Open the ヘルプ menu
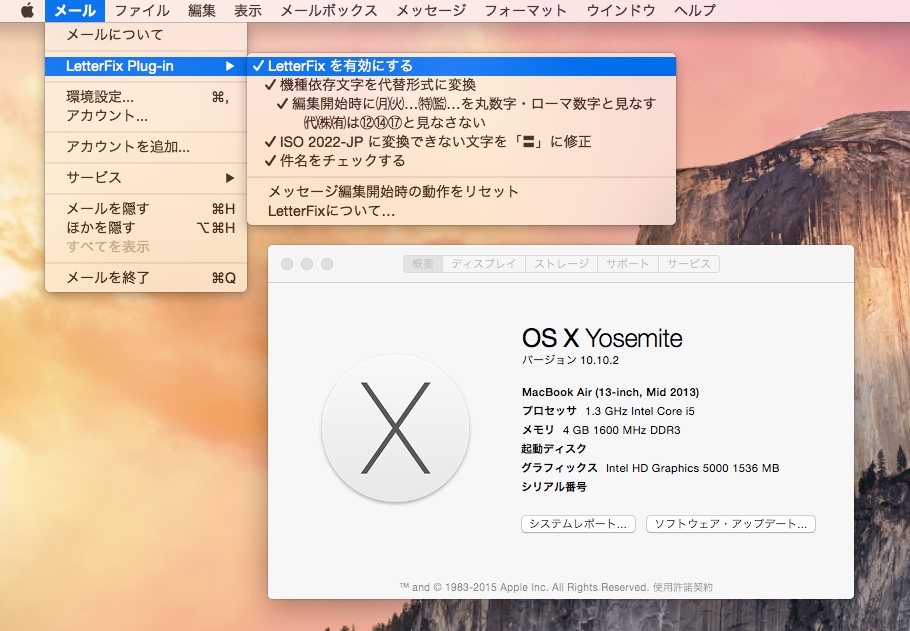 pos(695,10)
